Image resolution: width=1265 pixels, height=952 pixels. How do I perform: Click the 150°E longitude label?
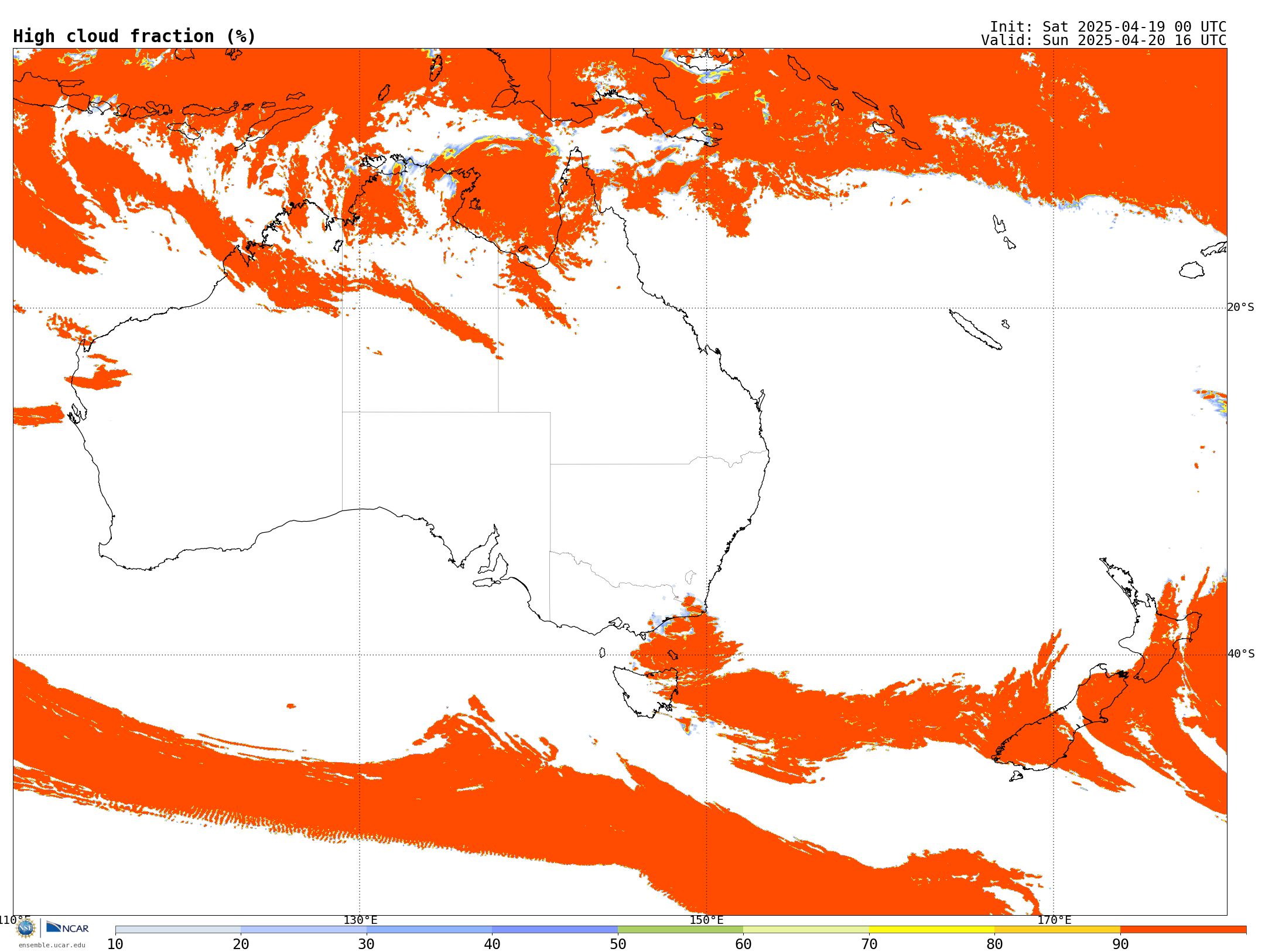pyautogui.click(x=706, y=920)
